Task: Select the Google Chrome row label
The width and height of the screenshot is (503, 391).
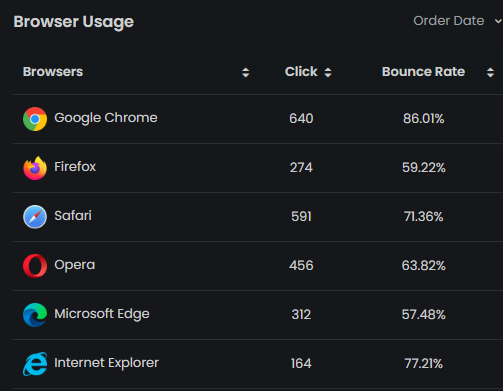Action: 106,118
